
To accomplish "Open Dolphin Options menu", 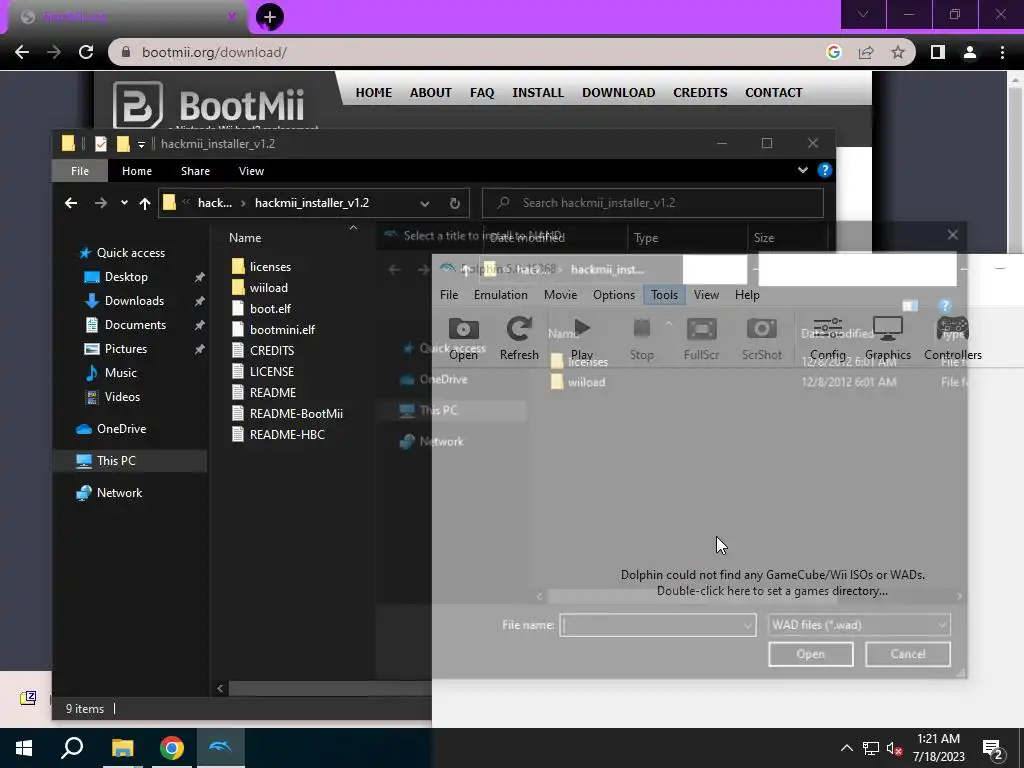I will [x=613, y=295].
